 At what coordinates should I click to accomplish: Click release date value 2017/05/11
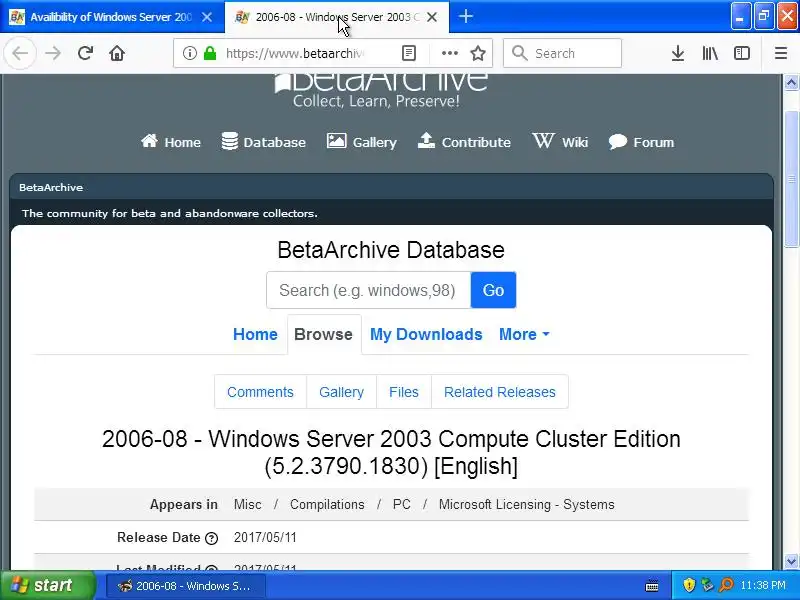265,538
